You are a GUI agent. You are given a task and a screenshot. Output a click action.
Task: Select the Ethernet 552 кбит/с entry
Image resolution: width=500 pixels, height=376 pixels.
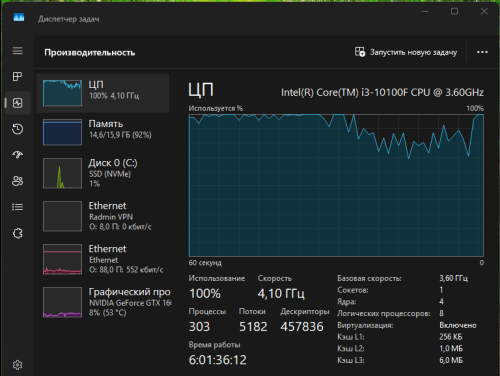click(103, 259)
